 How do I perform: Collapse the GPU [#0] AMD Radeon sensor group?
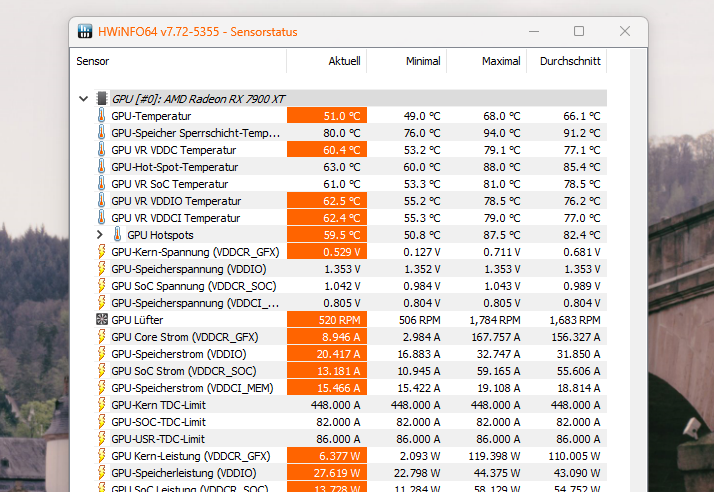click(x=83, y=98)
